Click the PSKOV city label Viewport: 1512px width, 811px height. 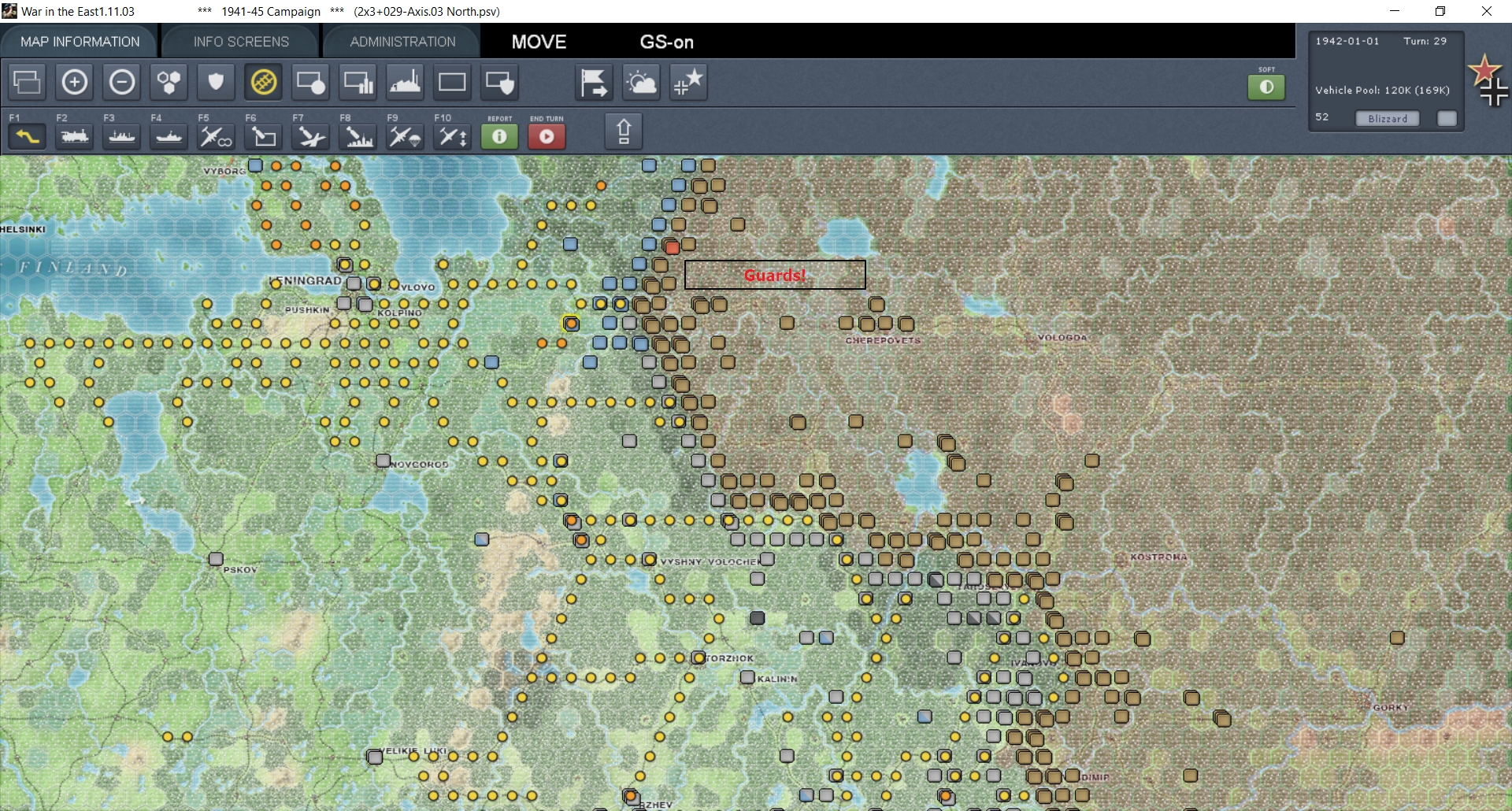click(240, 569)
